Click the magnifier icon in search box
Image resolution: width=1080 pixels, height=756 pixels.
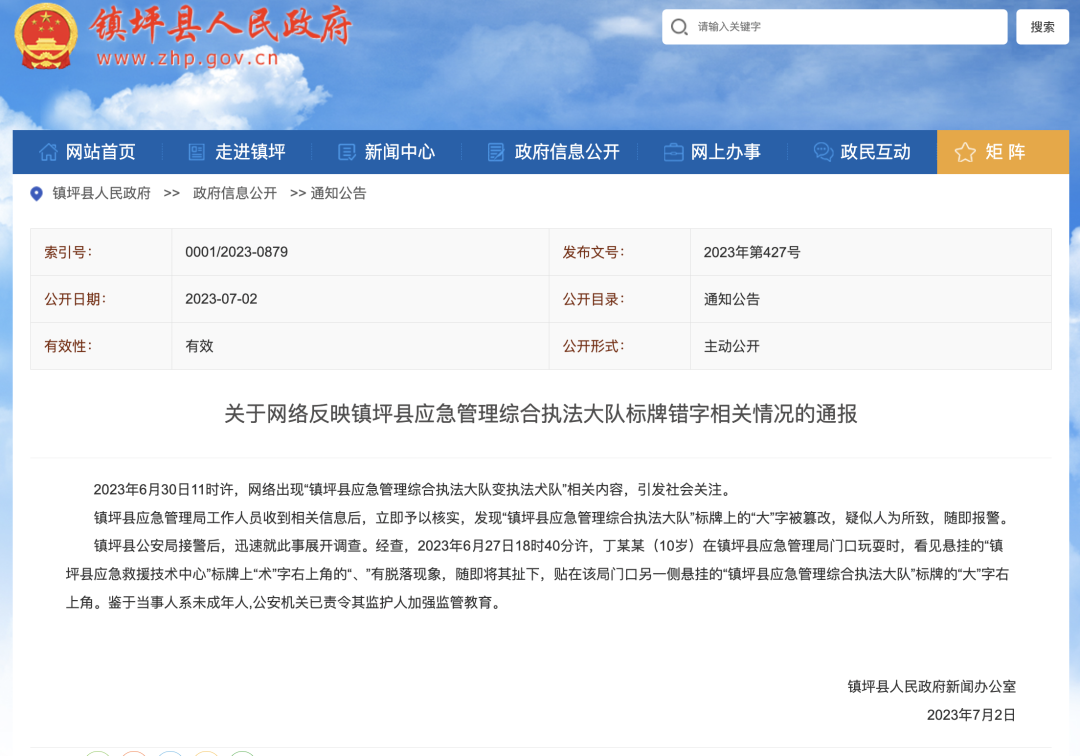(x=680, y=27)
